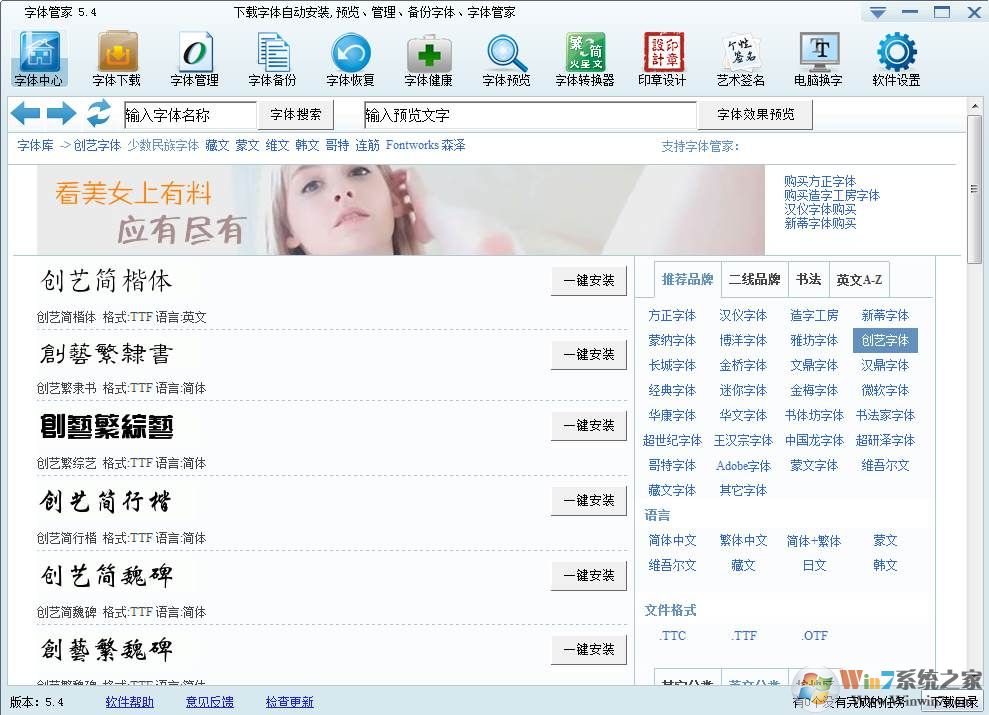Open the 字体转换器 font converter

click(585, 59)
